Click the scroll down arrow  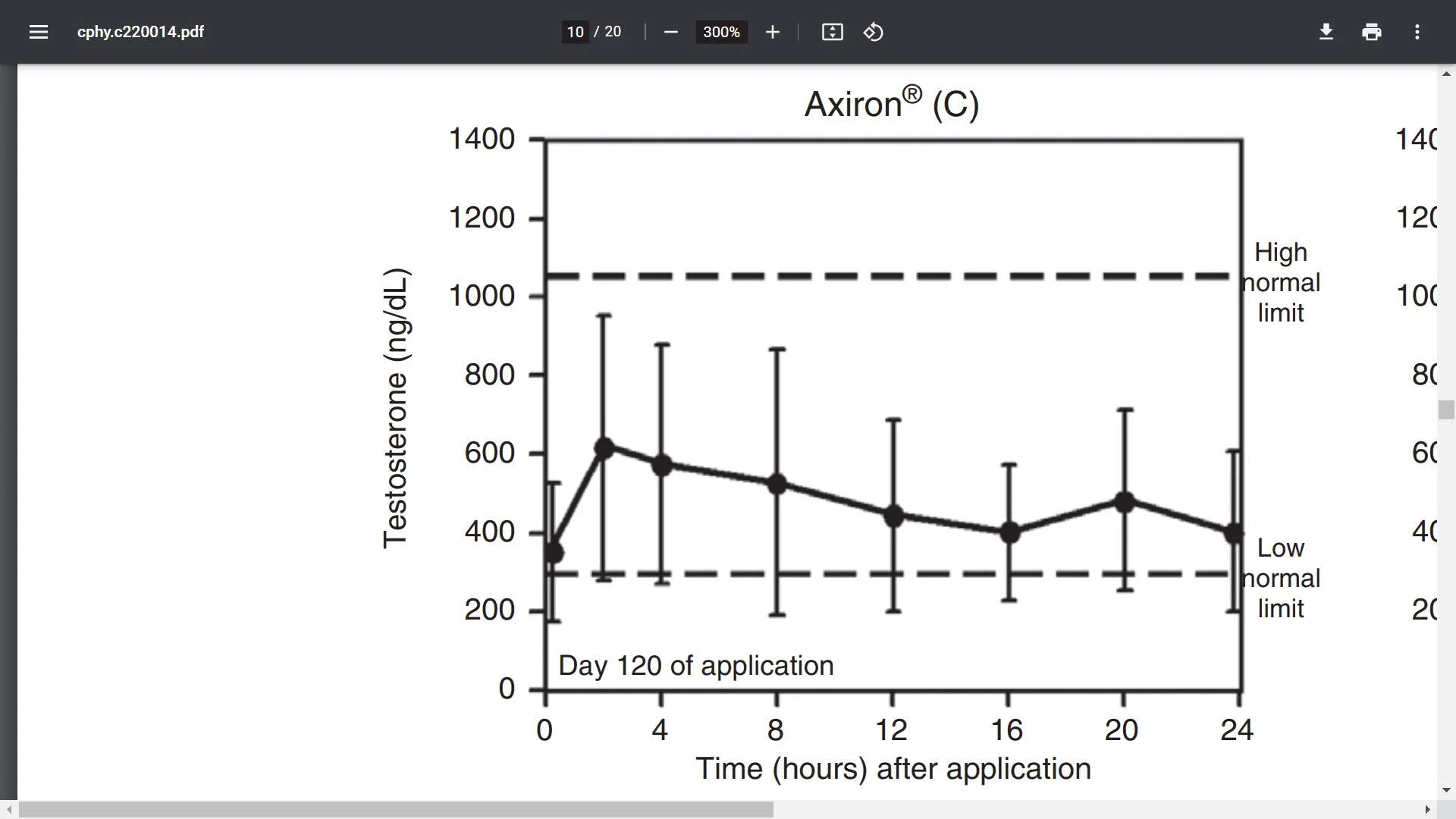point(1446,790)
